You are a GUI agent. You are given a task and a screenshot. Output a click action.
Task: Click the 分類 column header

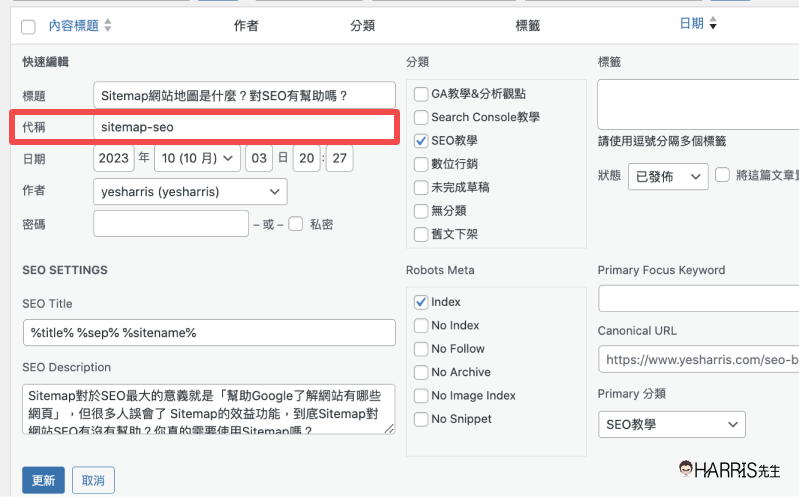click(363, 25)
